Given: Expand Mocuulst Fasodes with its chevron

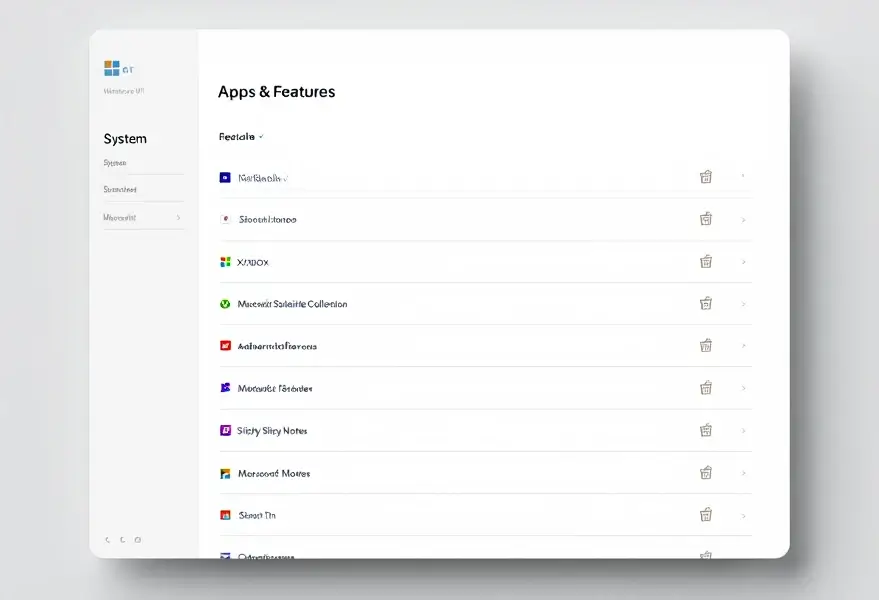Looking at the screenshot, I should coord(743,388).
